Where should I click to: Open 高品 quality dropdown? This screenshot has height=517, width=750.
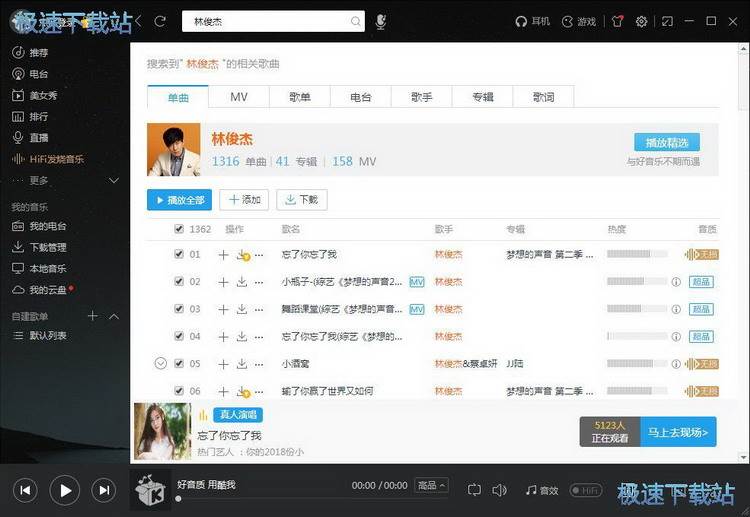tap(431, 486)
